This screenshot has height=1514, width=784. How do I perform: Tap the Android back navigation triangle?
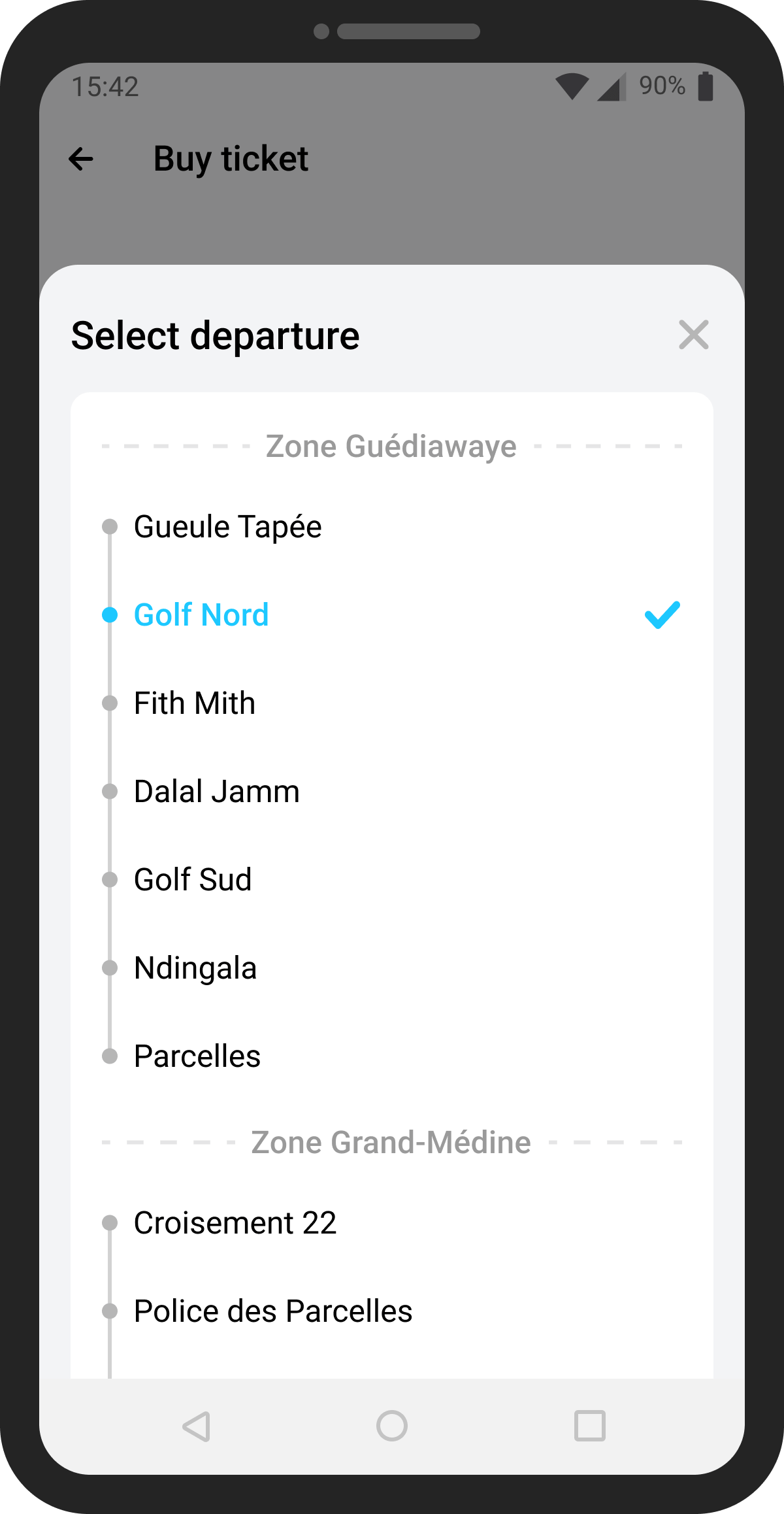[196, 1426]
